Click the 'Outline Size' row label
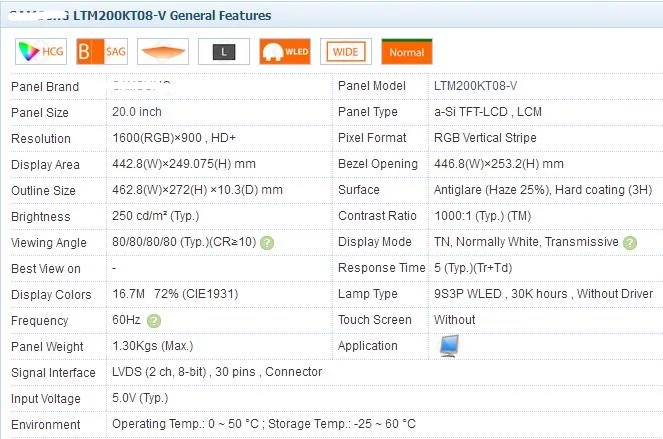Viewport: 663px width, 439px height. (x=43, y=191)
